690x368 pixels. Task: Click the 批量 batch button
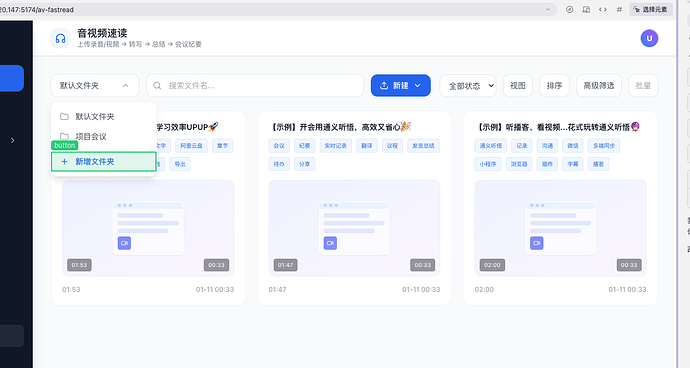[x=643, y=85]
